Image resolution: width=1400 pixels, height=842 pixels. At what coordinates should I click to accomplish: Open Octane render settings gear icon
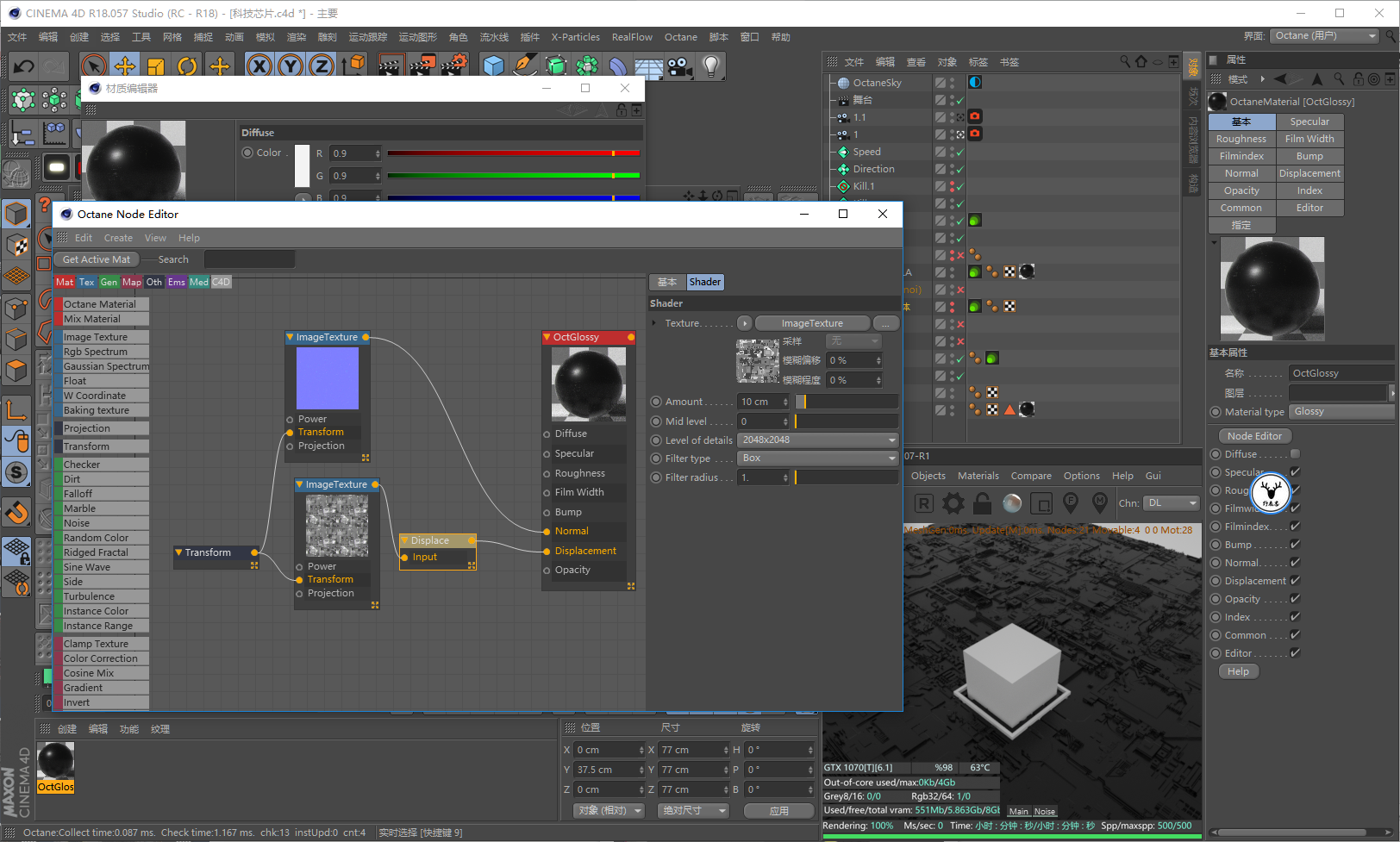click(953, 503)
